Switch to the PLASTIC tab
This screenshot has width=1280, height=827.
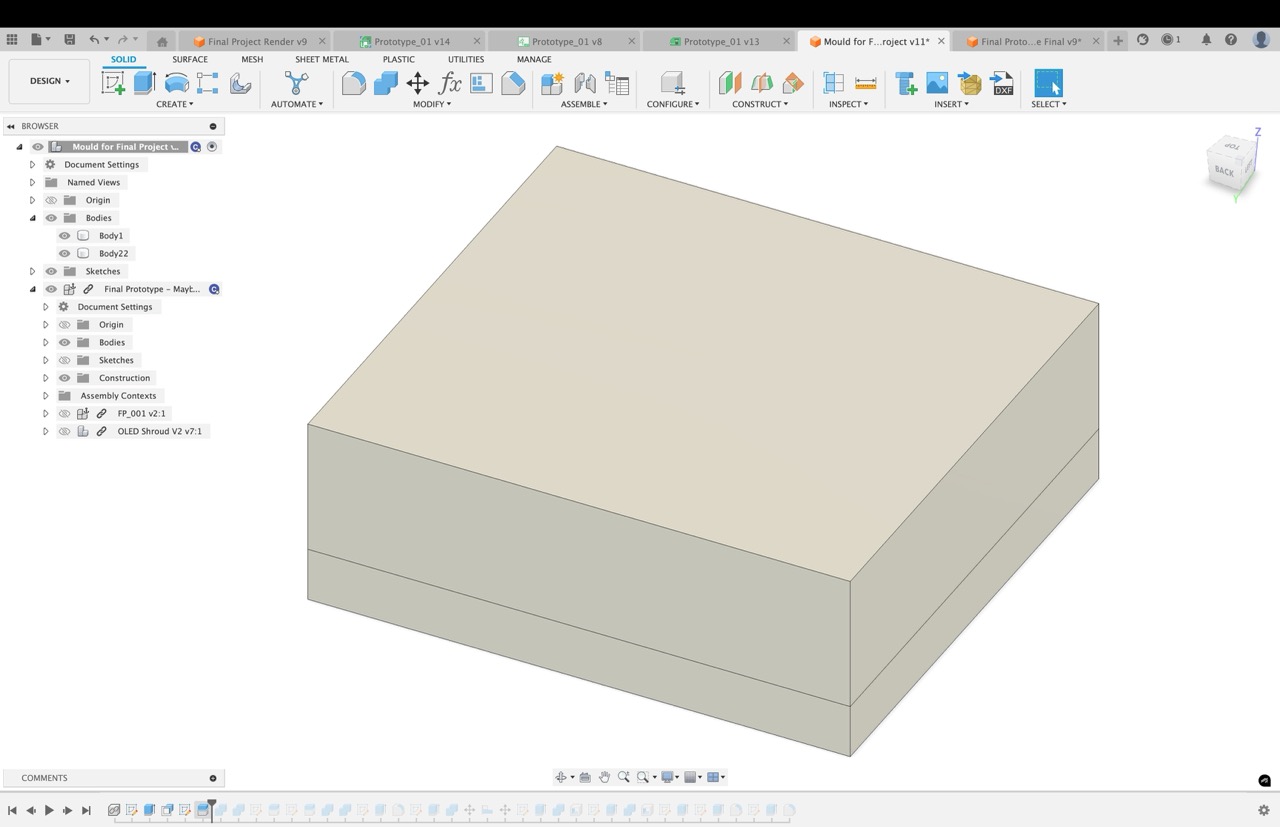point(398,59)
